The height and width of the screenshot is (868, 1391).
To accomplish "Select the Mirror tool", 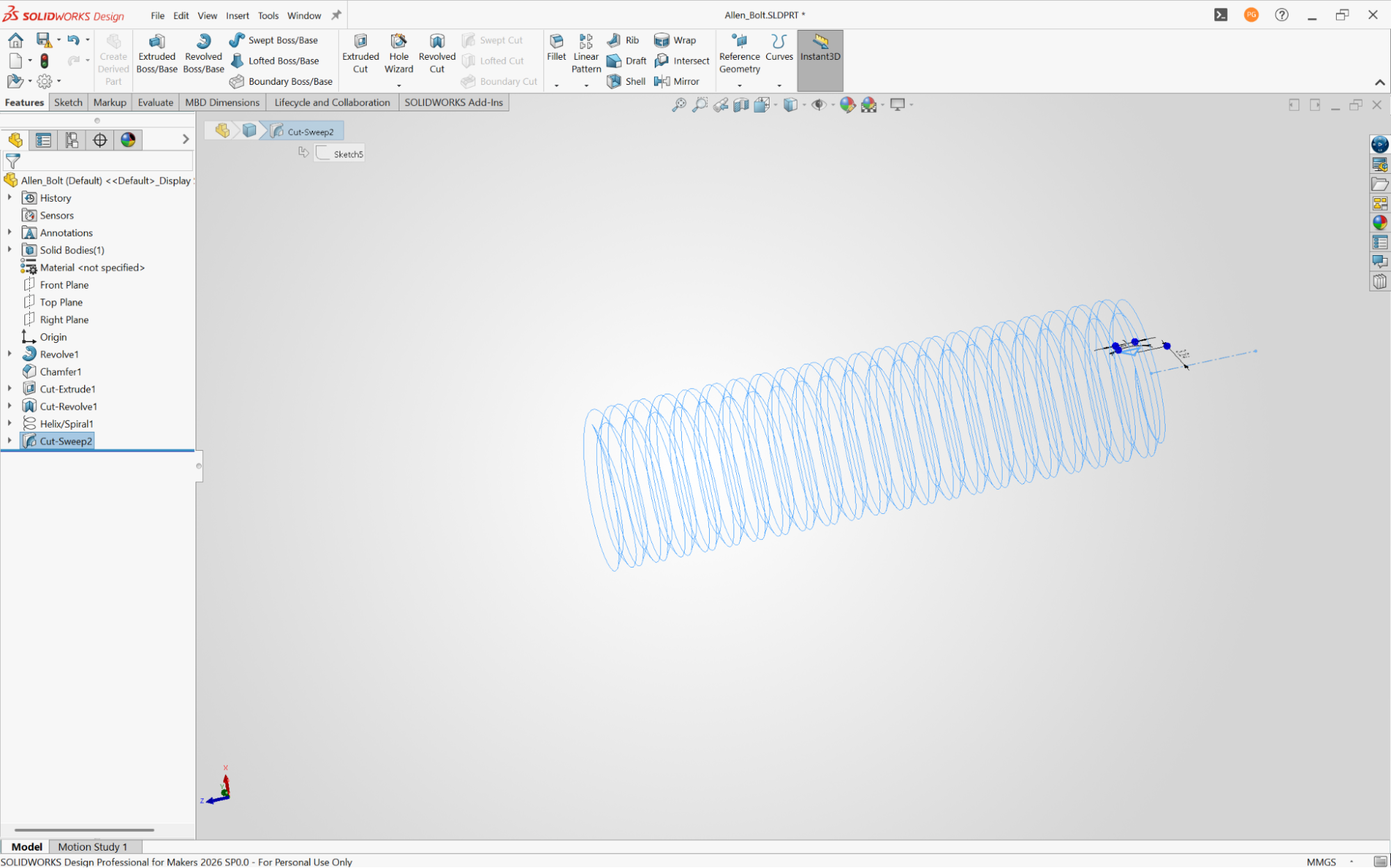I will (x=676, y=81).
